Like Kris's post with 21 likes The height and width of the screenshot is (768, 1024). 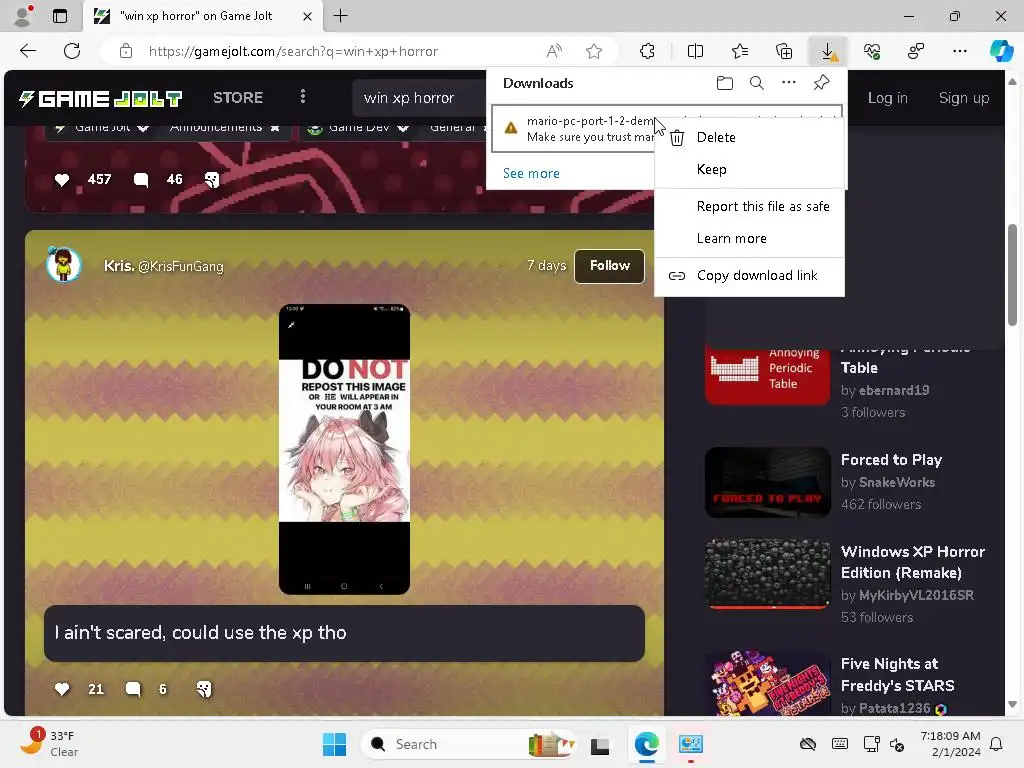[x=62, y=689]
